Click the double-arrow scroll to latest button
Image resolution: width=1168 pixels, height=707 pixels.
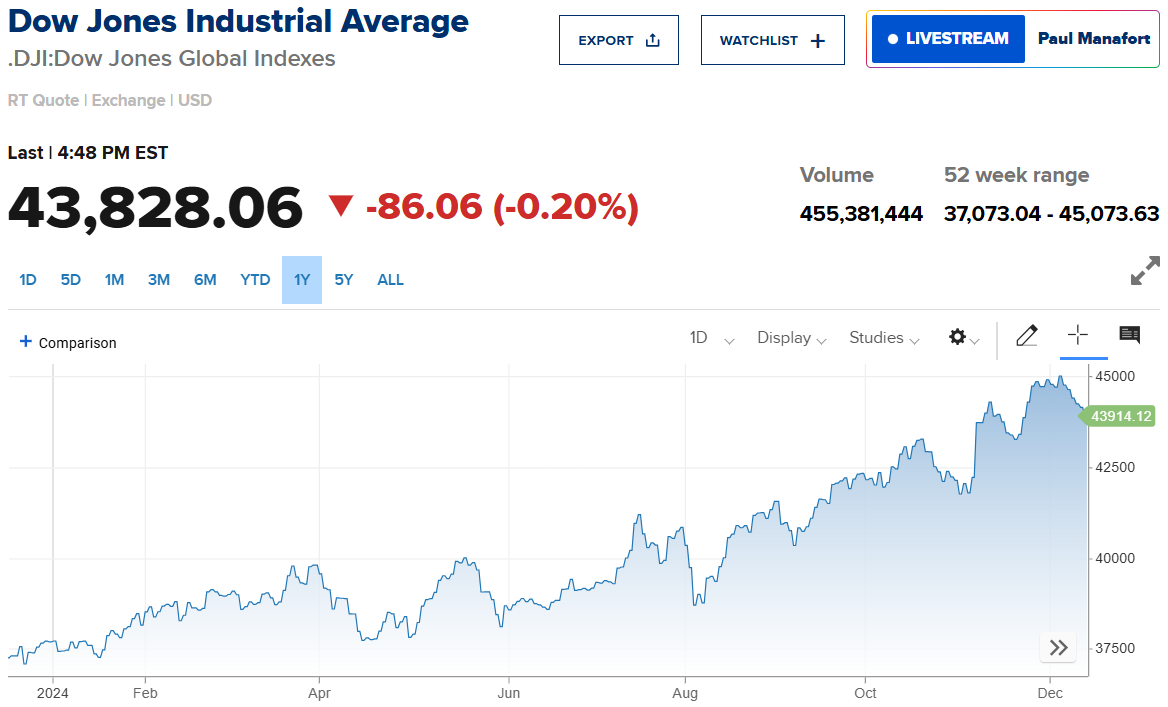[x=1058, y=648]
